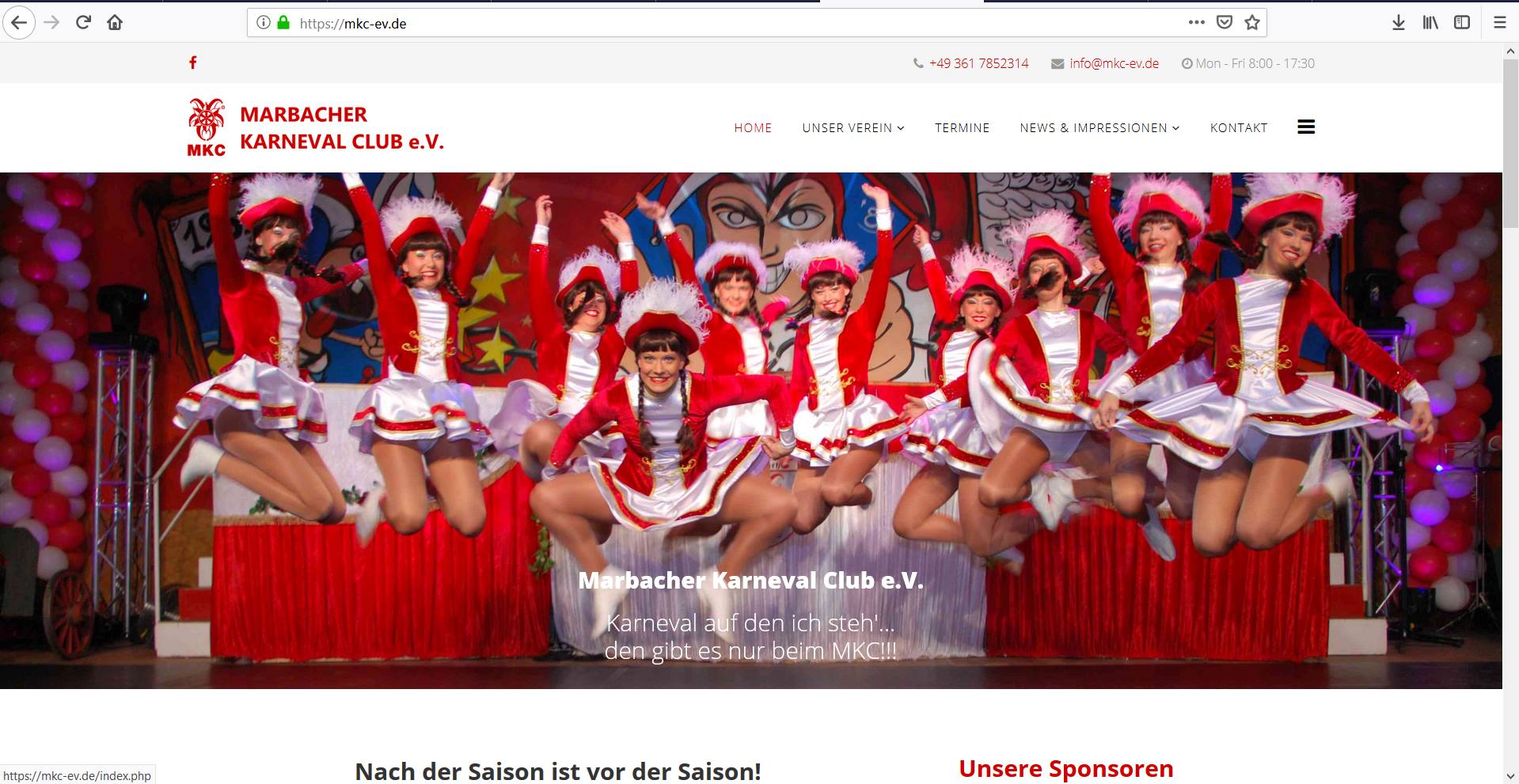Go to the browser home page

115,23
